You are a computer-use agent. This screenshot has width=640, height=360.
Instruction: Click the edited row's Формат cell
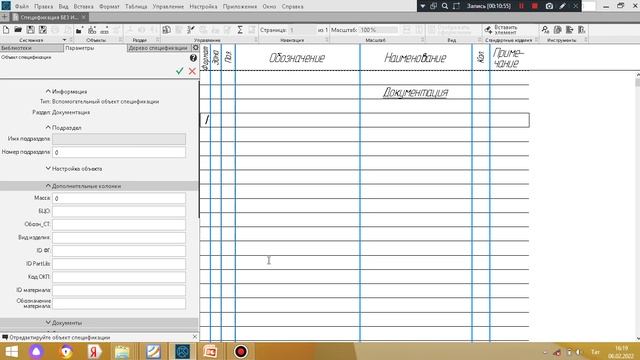tap(205, 120)
